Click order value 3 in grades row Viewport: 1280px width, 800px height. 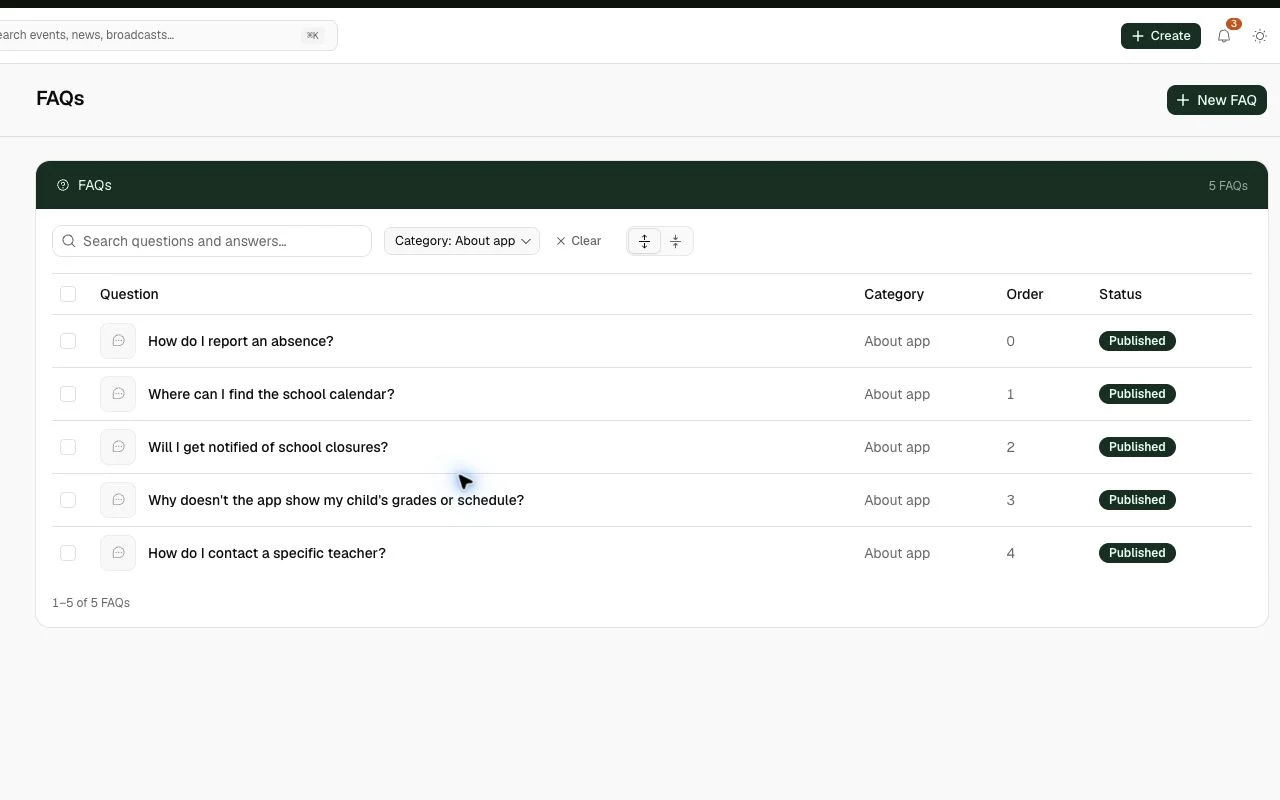tap(1010, 500)
